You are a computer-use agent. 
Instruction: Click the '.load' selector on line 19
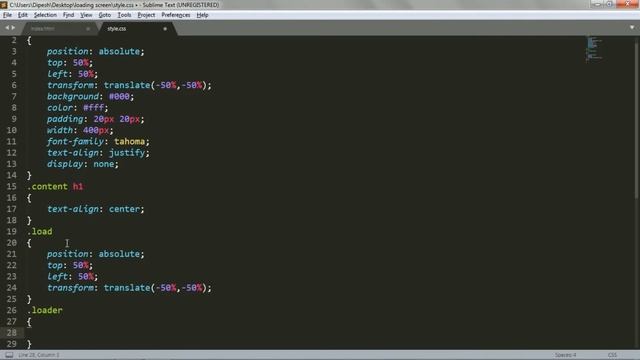(x=40, y=231)
